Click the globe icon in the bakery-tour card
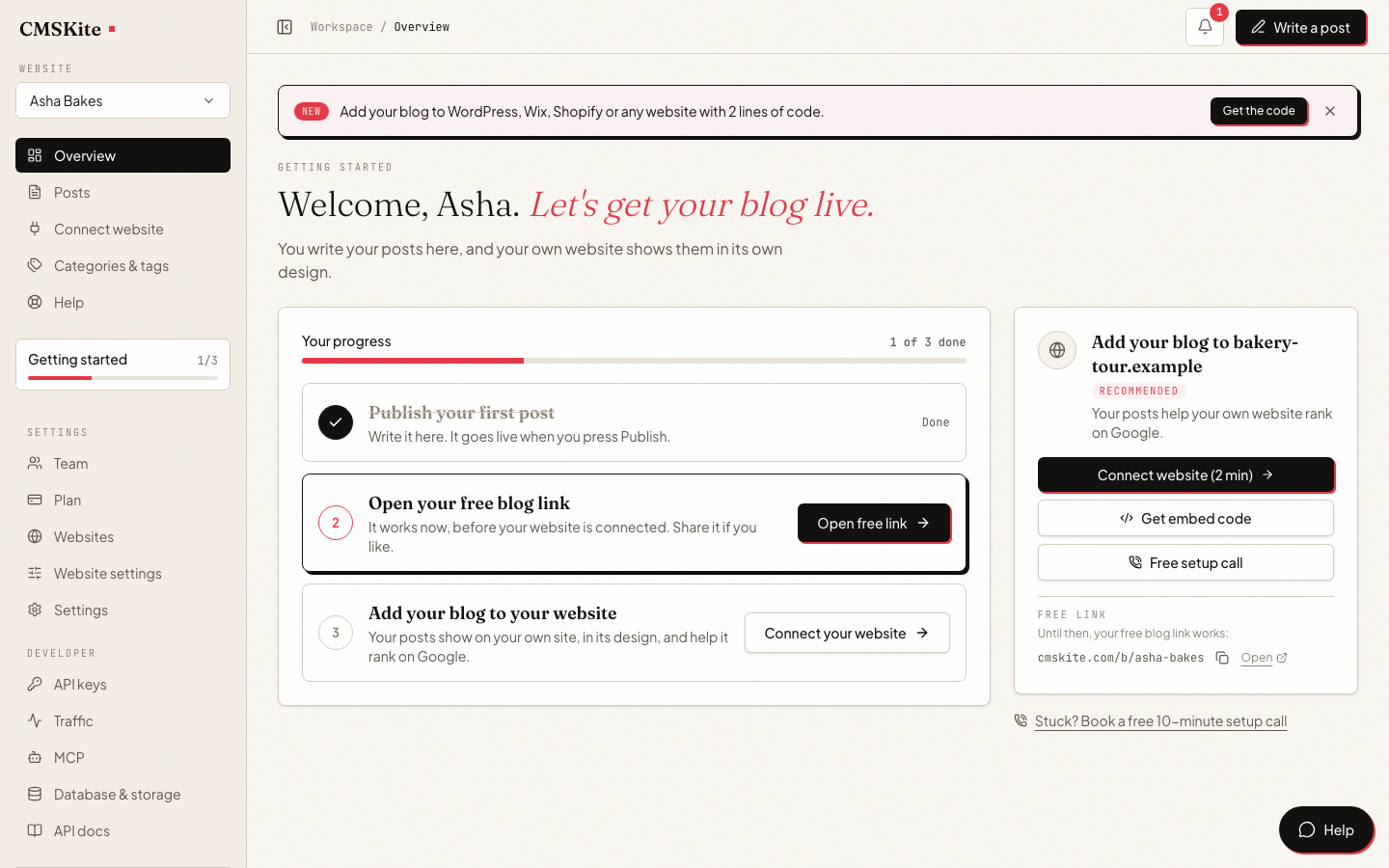Viewport: 1389px width, 868px height. click(x=1057, y=350)
